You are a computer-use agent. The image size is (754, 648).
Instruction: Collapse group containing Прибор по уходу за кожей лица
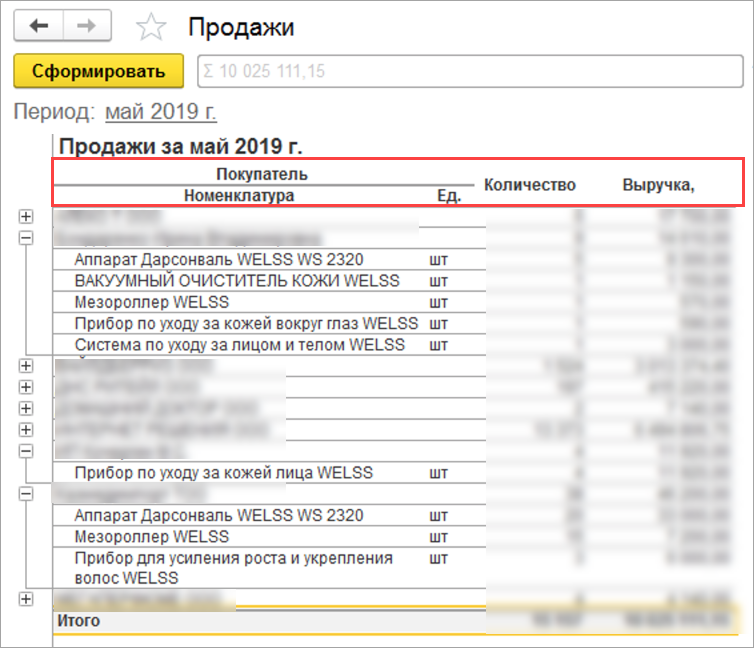tap(26, 451)
